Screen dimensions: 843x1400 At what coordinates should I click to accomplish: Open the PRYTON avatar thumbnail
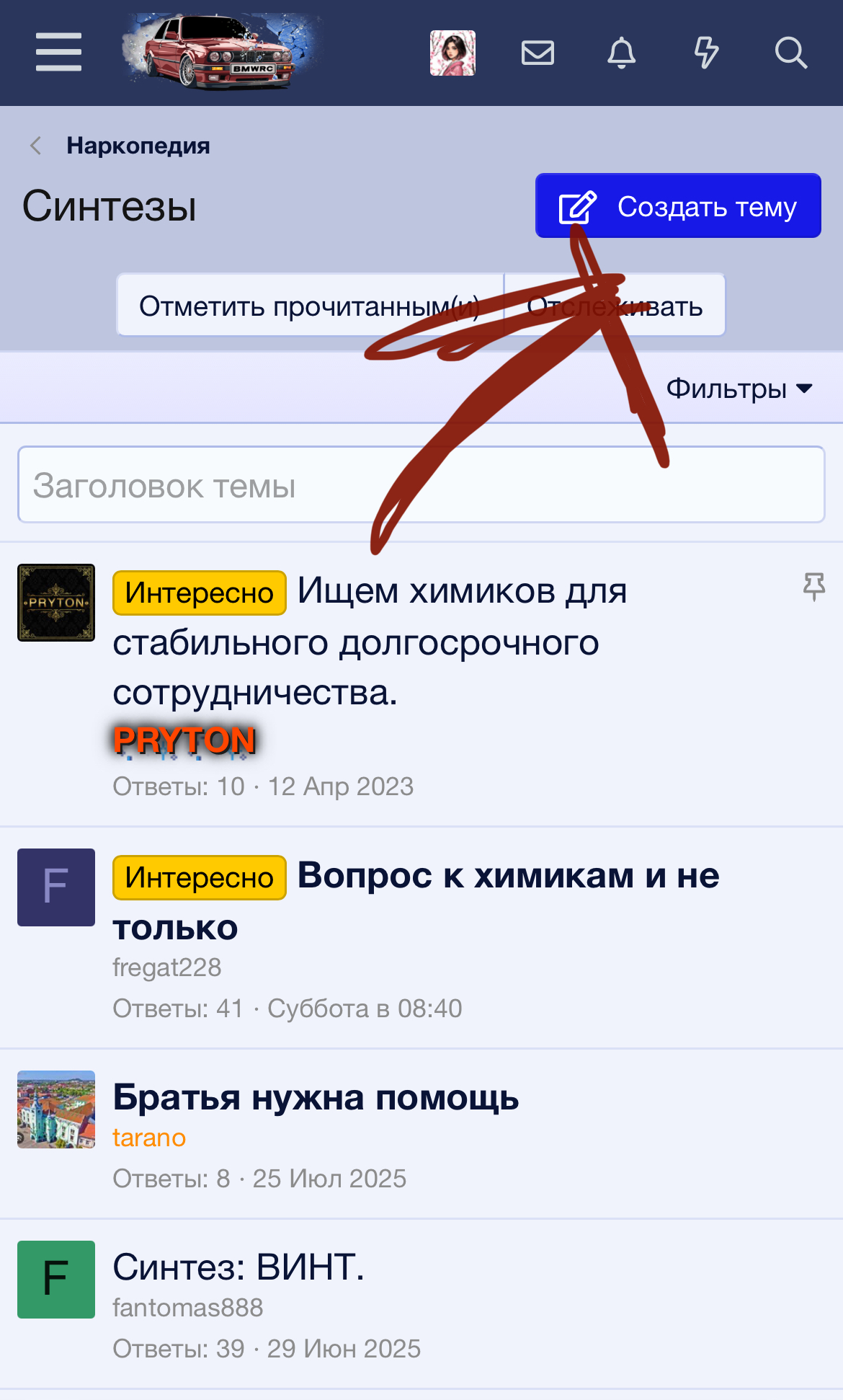pyautogui.click(x=56, y=603)
